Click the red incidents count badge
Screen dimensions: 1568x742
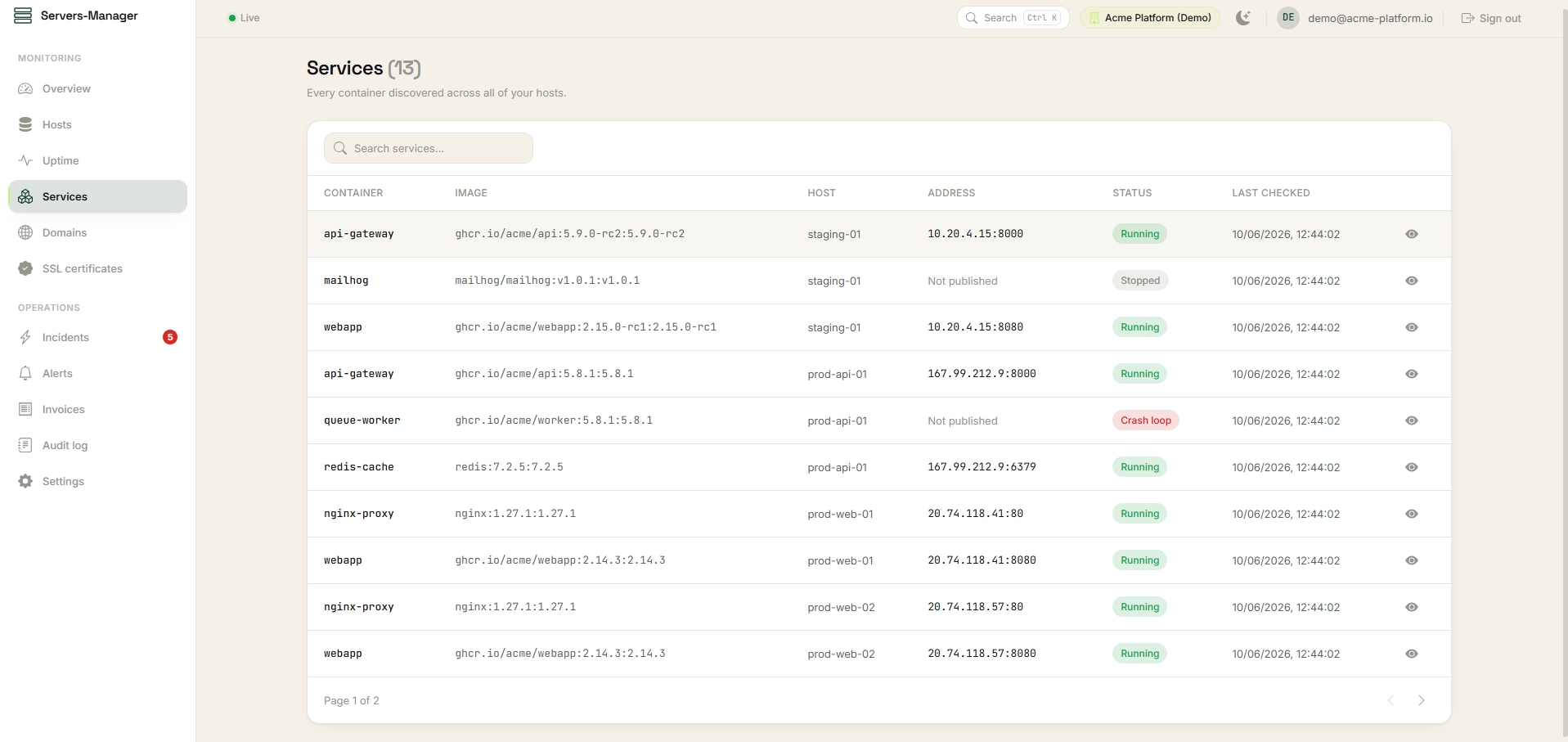pyautogui.click(x=170, y=337)
